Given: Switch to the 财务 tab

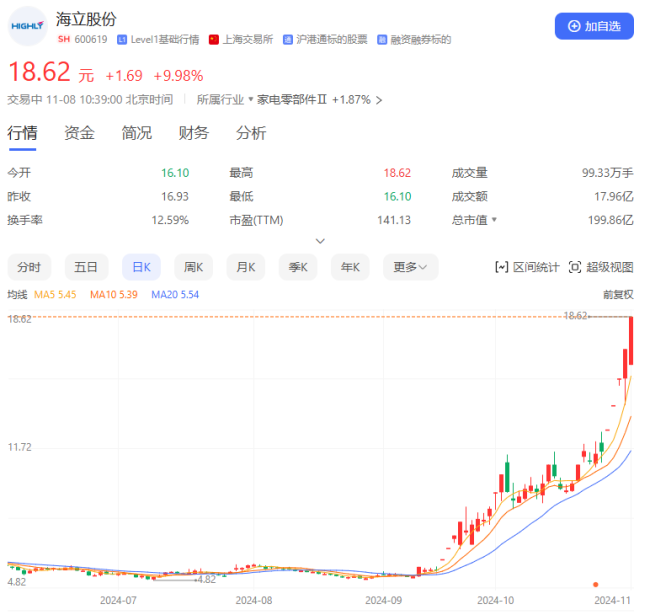Looking at the screenshot, I should coord(194,133).
